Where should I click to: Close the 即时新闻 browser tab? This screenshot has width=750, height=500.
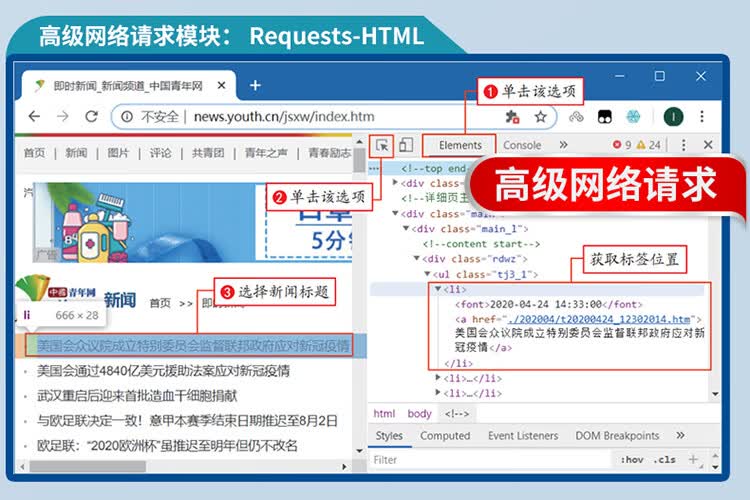221,86
